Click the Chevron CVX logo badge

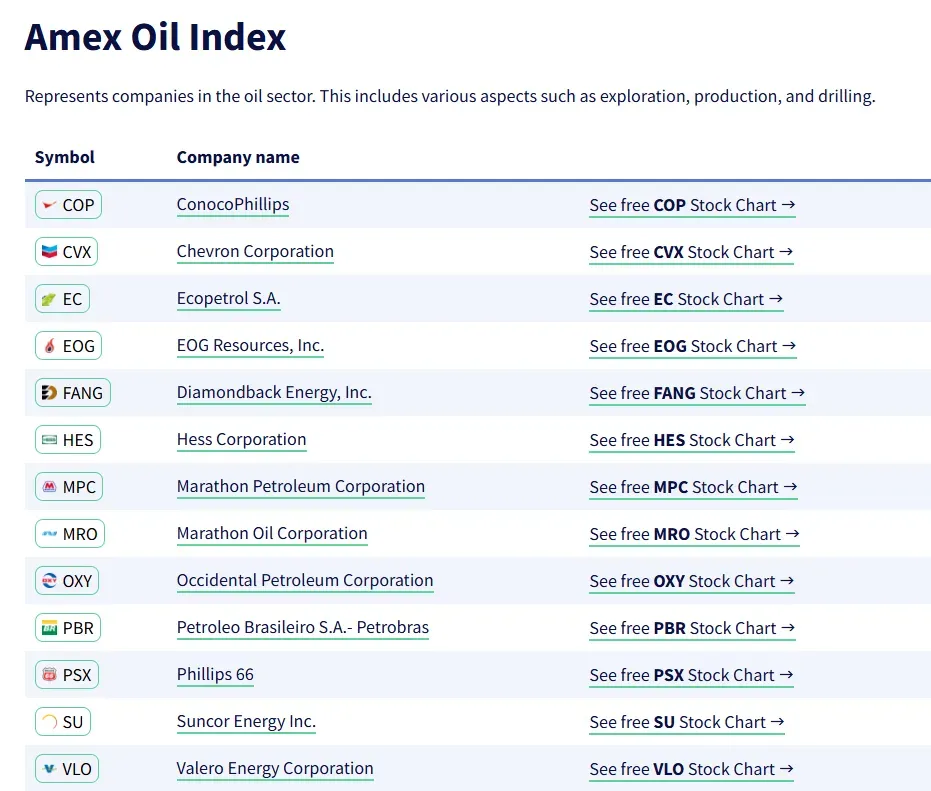tap(67, 252)
